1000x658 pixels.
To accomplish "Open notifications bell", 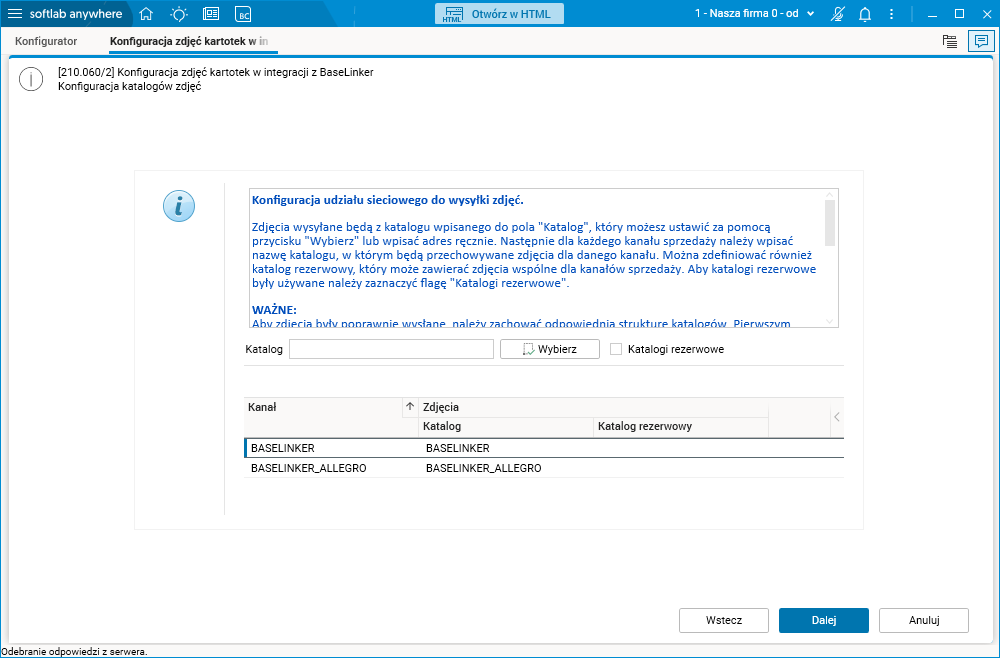I will [x=865, y=14].
